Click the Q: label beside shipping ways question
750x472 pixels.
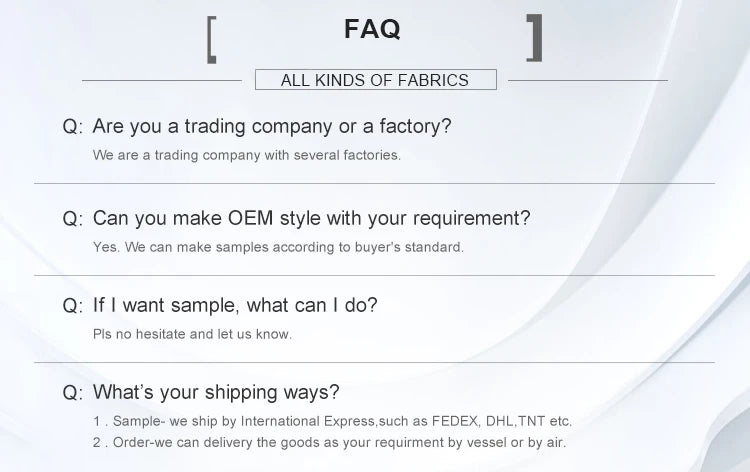tap(73, 392)
